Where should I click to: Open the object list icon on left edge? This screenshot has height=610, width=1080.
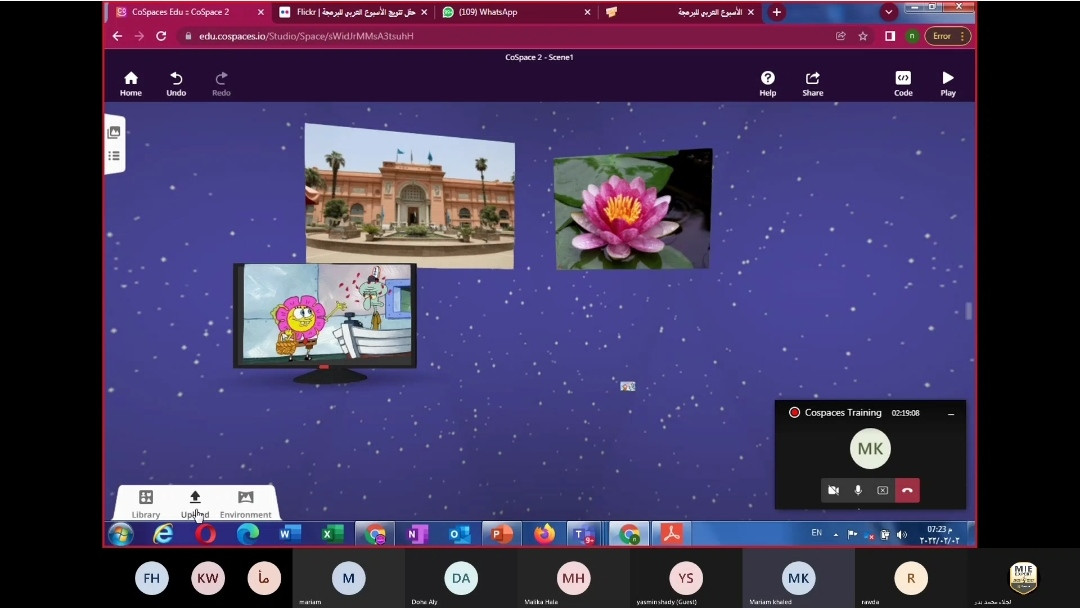[114, 156]
